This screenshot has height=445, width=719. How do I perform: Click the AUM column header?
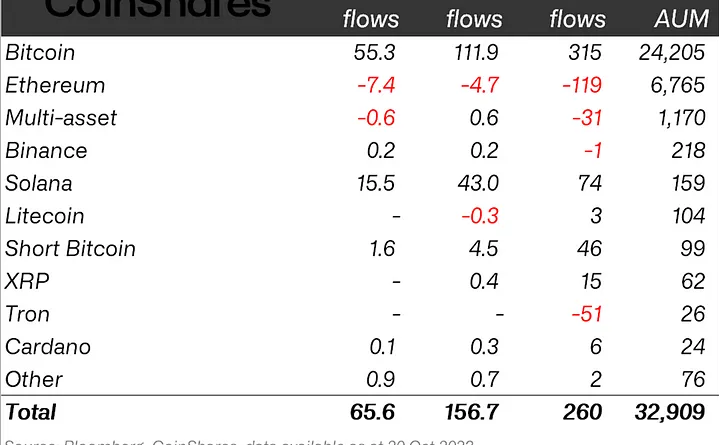click(x=681, y=19)
